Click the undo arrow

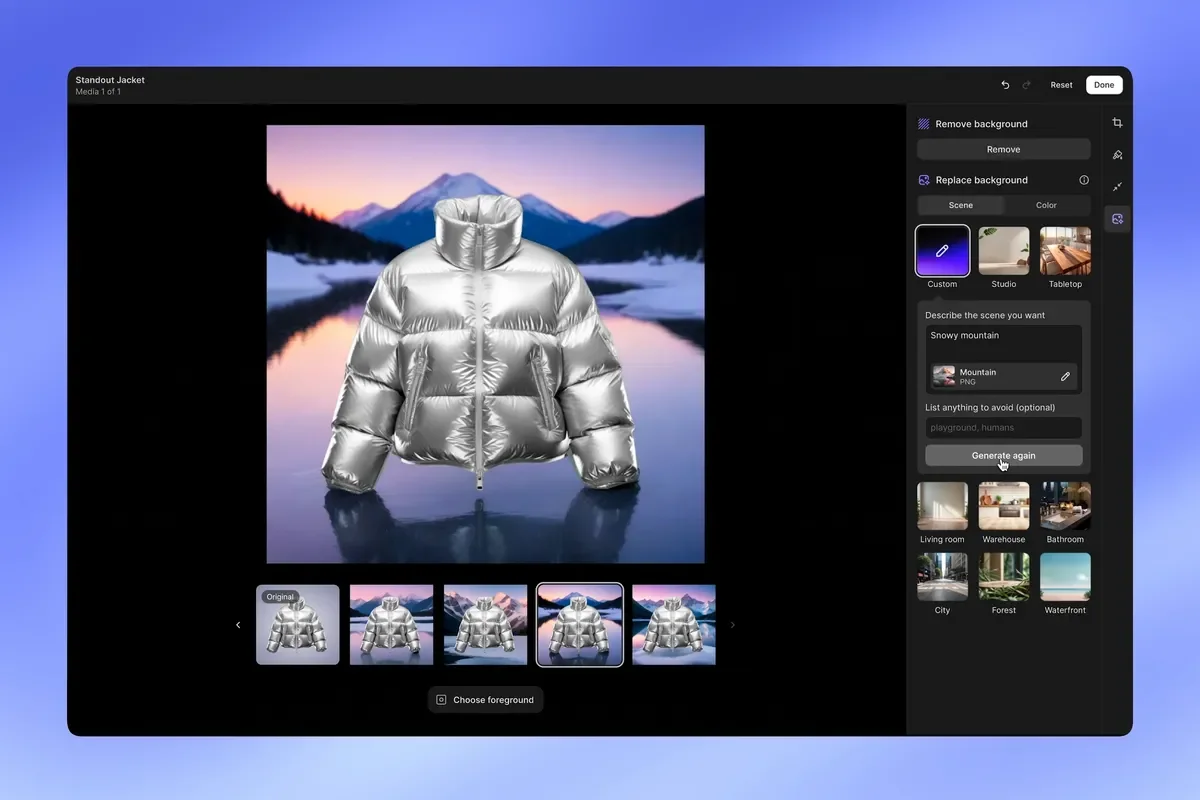pyautogui.click(x=1005, y=85)
